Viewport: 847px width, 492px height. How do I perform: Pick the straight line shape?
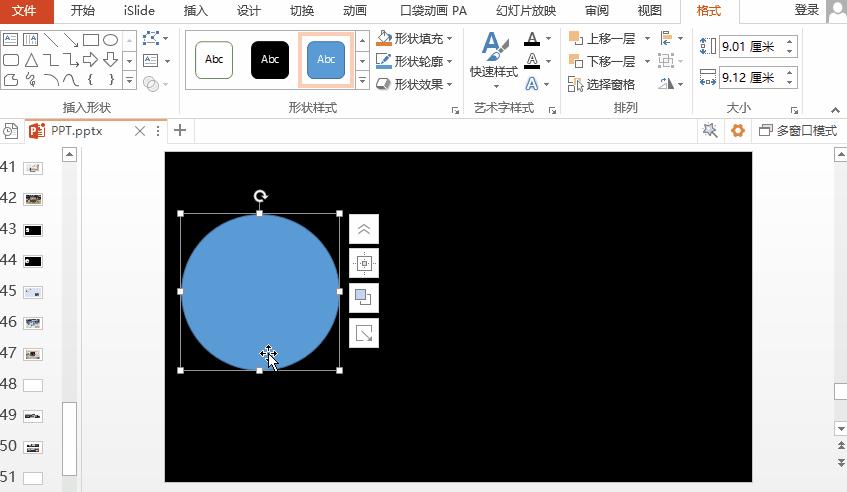(51, 39)
